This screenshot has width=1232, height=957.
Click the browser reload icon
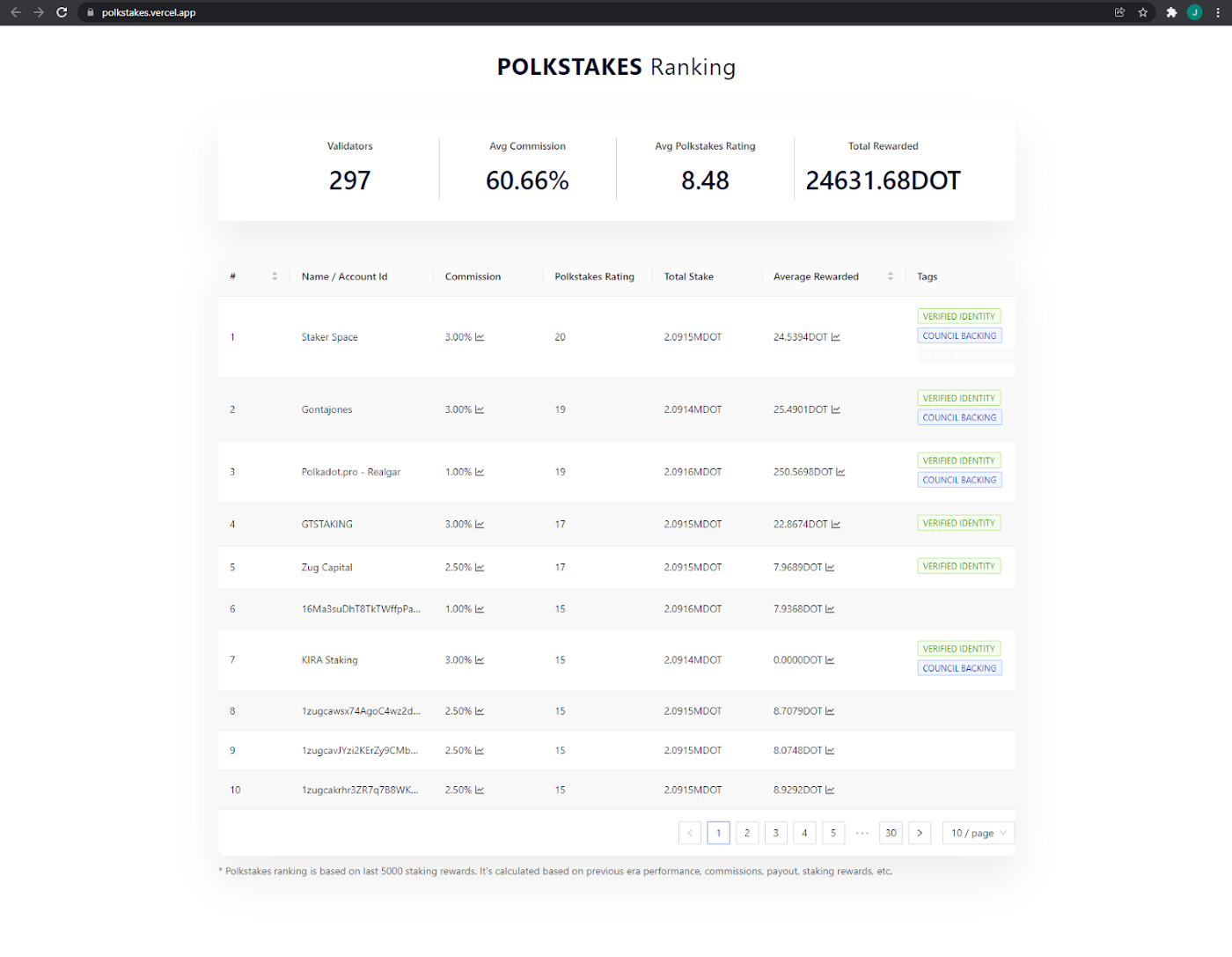[62, 12]
